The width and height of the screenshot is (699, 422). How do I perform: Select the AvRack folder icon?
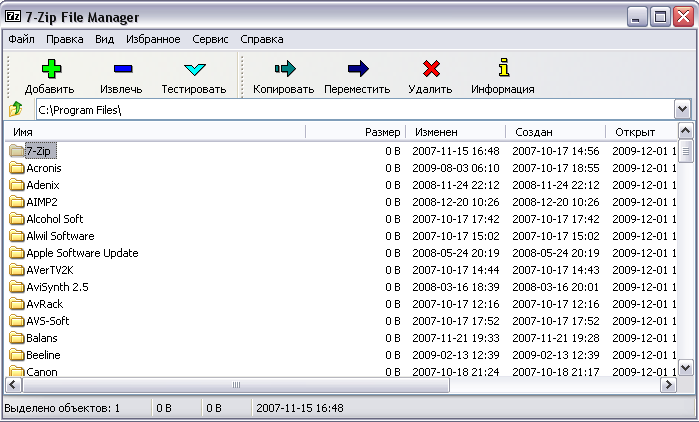16,304
